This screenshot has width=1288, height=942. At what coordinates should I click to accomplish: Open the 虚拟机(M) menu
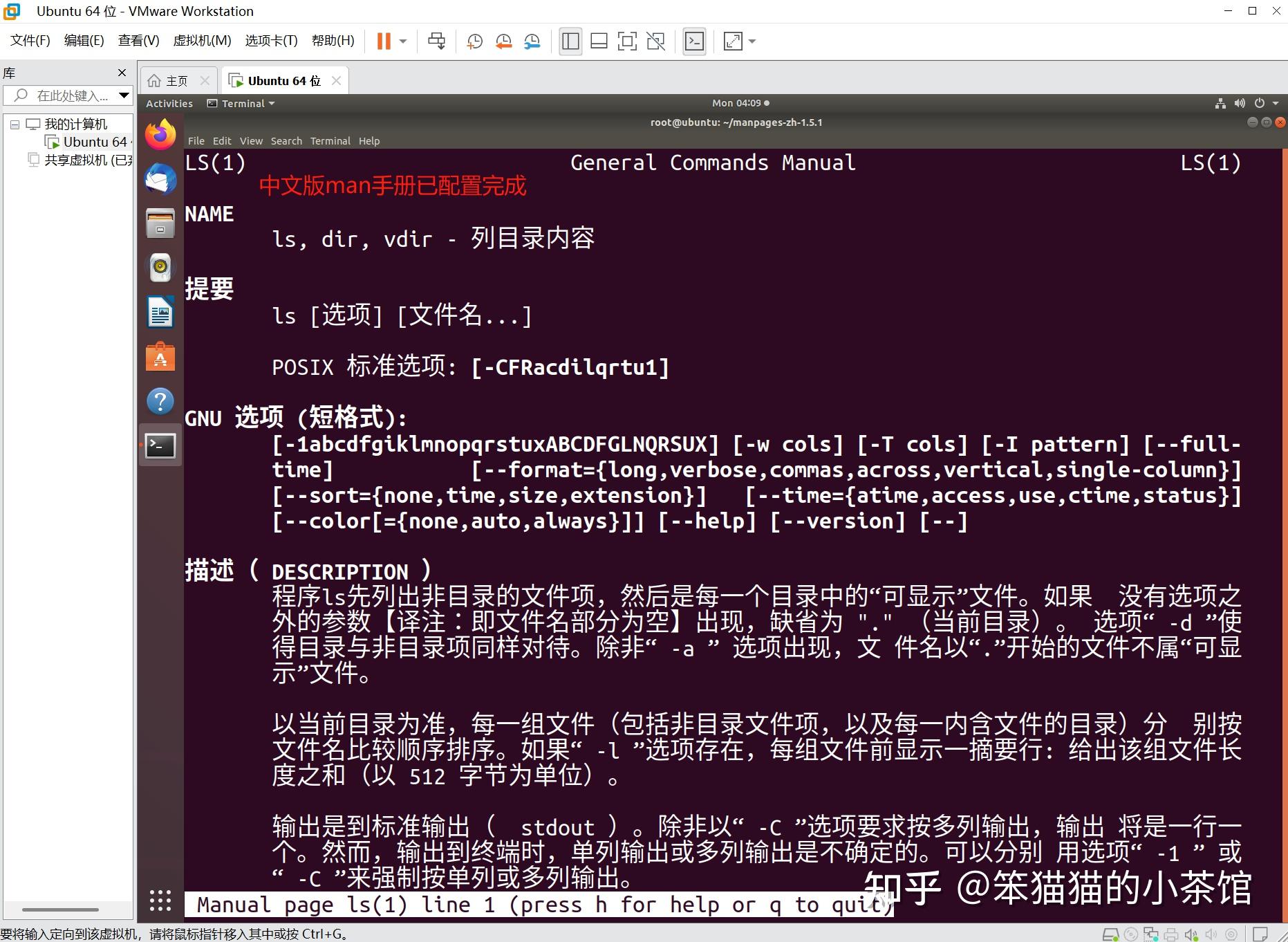[202, 41]
